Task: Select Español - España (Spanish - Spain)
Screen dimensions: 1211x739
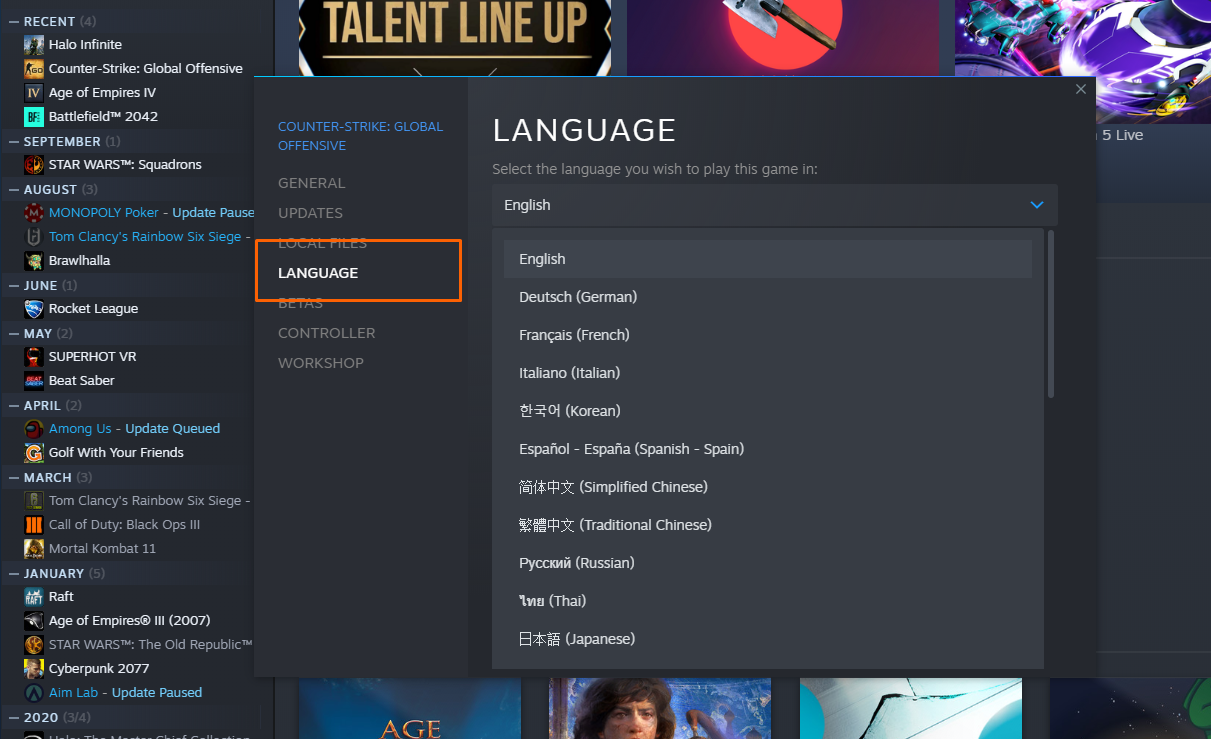Action: pyautogui.click(x=768, y=449)
